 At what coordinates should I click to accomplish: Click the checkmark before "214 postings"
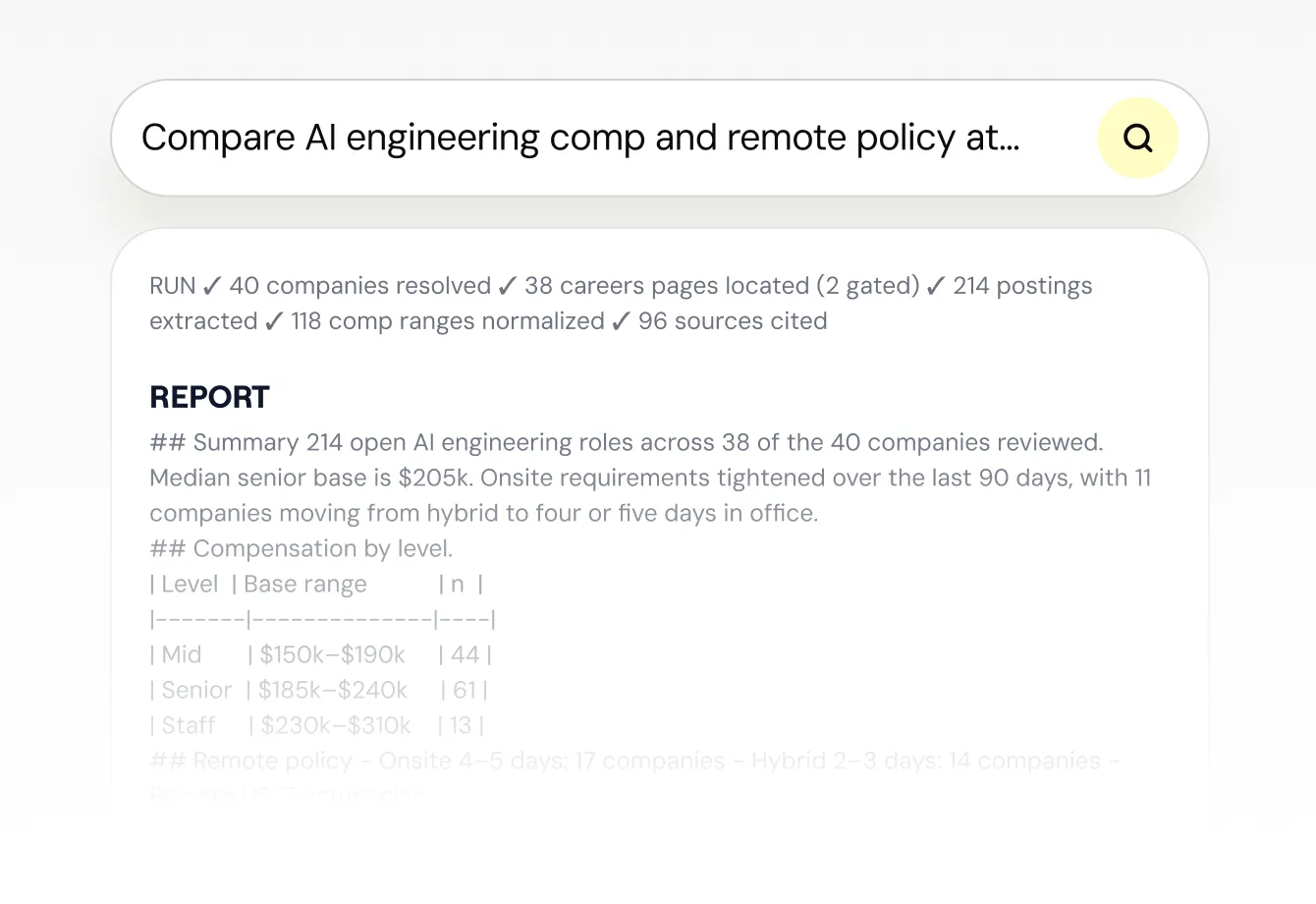(936, 286)
